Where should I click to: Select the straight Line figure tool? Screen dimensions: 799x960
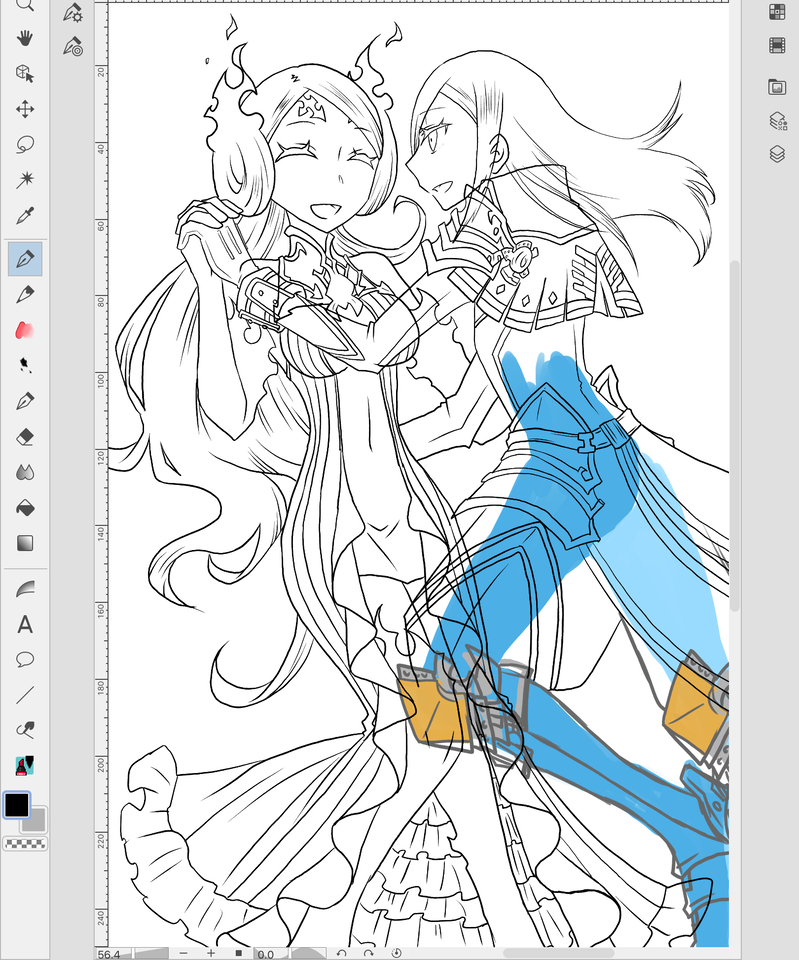(24, 695)
